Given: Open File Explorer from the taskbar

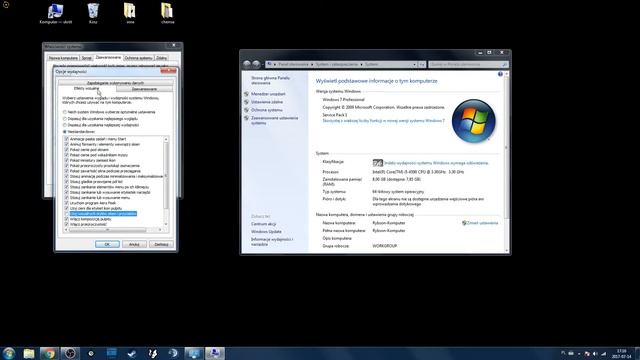Looking at the screenshot, I should click(29, 353).
